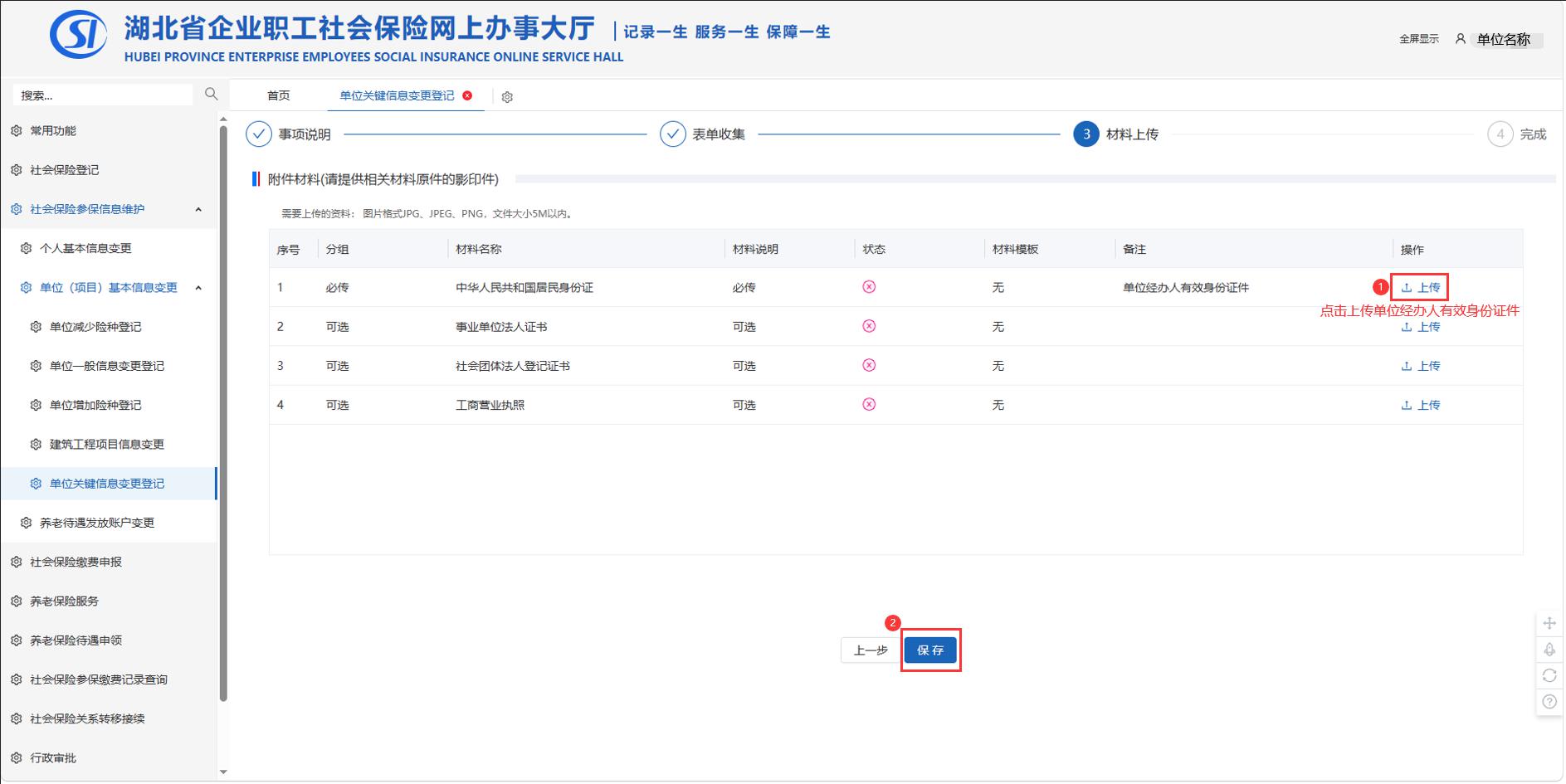Click 全屏显示 in the header
The width and height of the screenshot is (1566, 784).
(x=1418, y=39)
